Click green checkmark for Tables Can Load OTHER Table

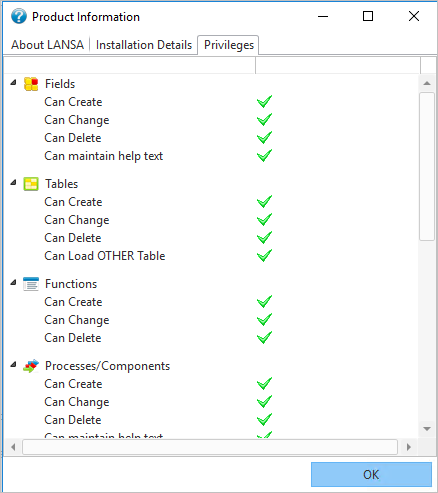[264, 256]
